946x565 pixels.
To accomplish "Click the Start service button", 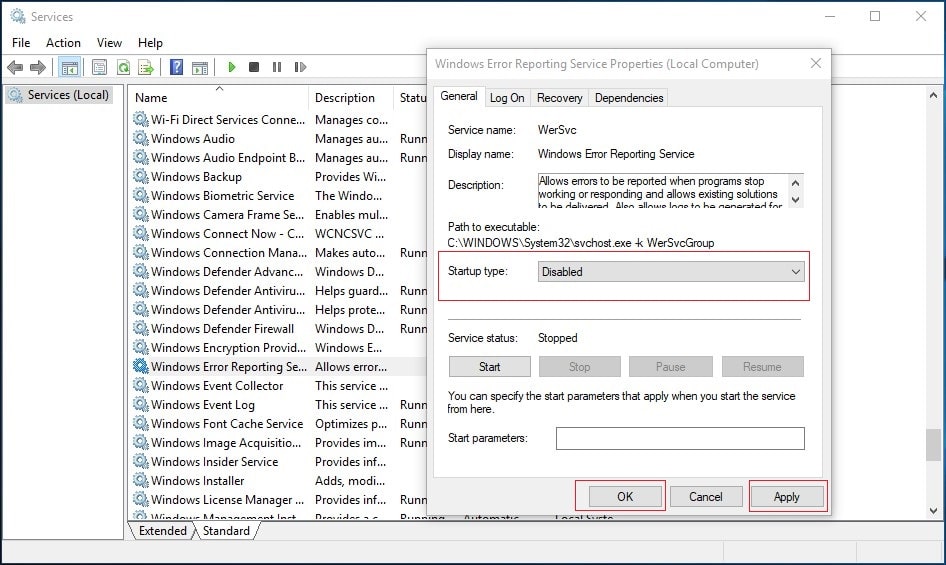I will point(489,366).
